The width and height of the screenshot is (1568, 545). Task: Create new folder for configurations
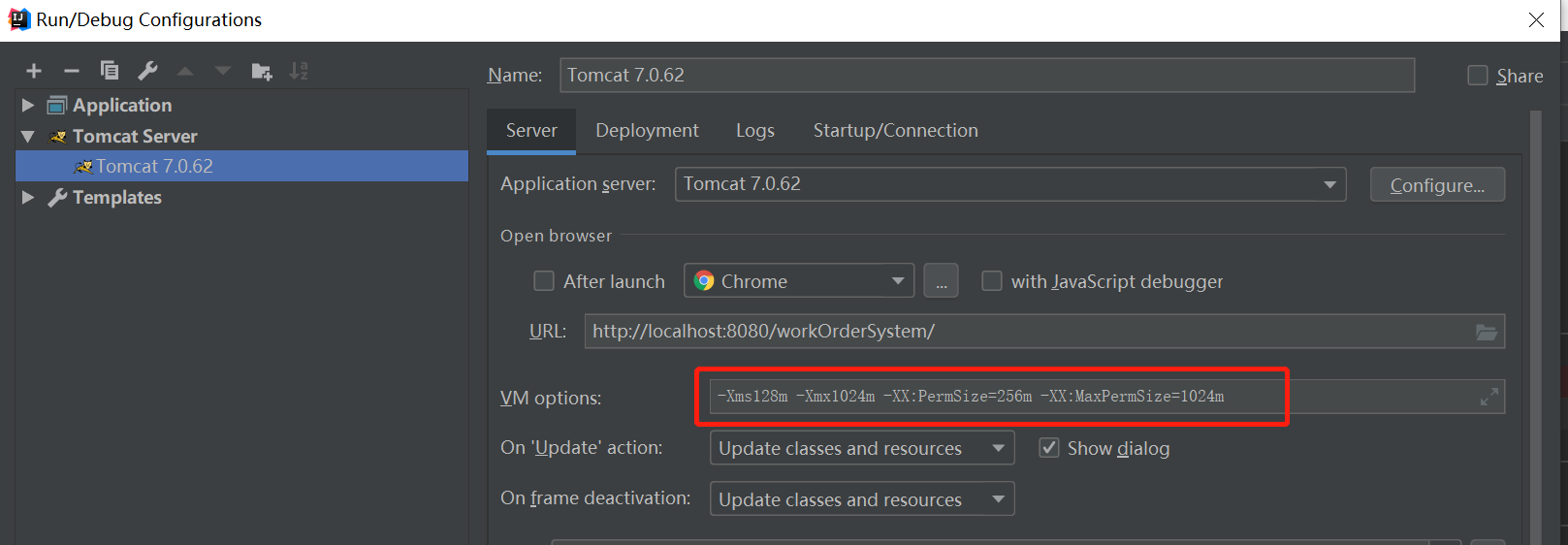click(262, 71)
